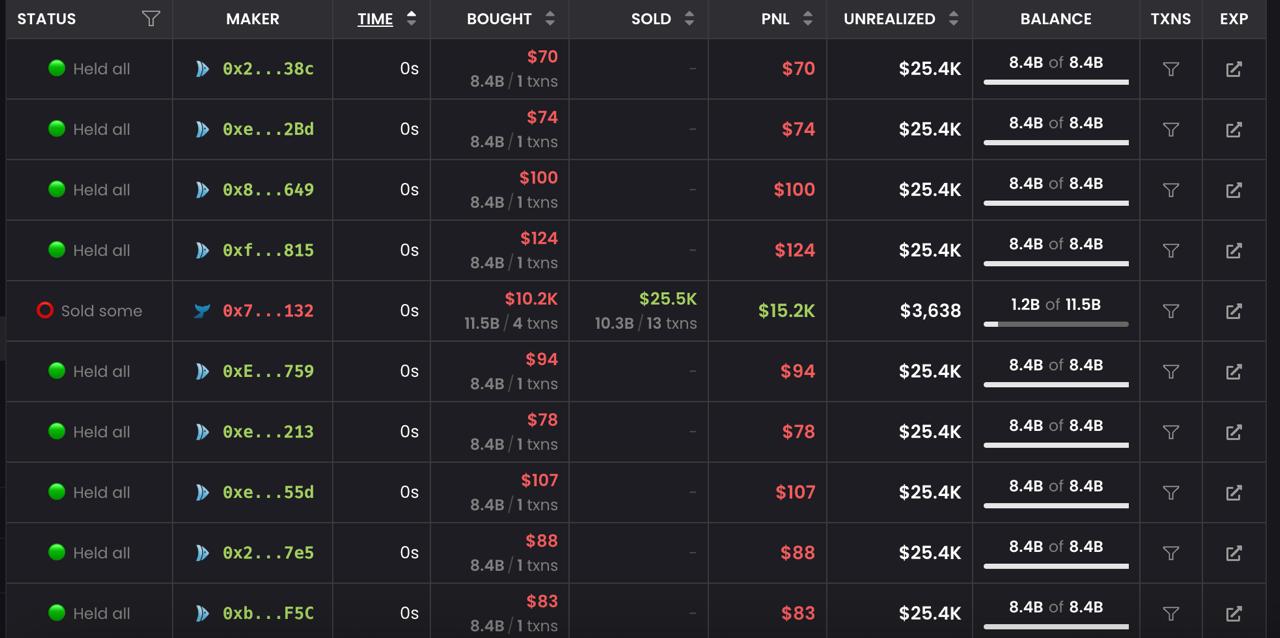This screenshot has height=638, width=1280.
Task: Click the STATUS column filter funnel icon
Action: [150, 19]
